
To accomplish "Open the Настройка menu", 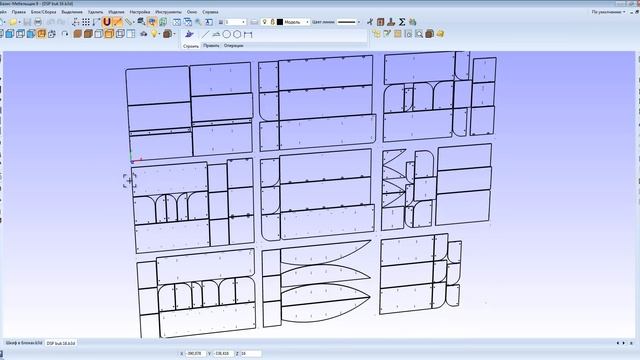I will (x=140, y=12).
